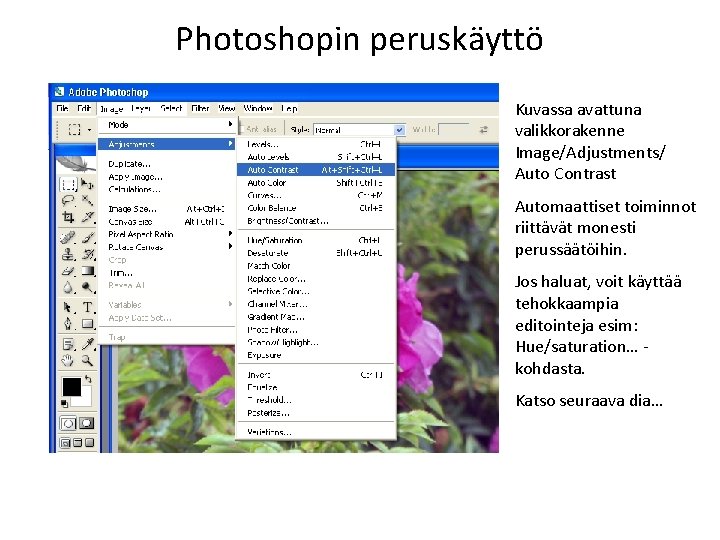Viewport: 720px width, 540px height.
Task: Choose Curves... adjustment
Action: 316,195
